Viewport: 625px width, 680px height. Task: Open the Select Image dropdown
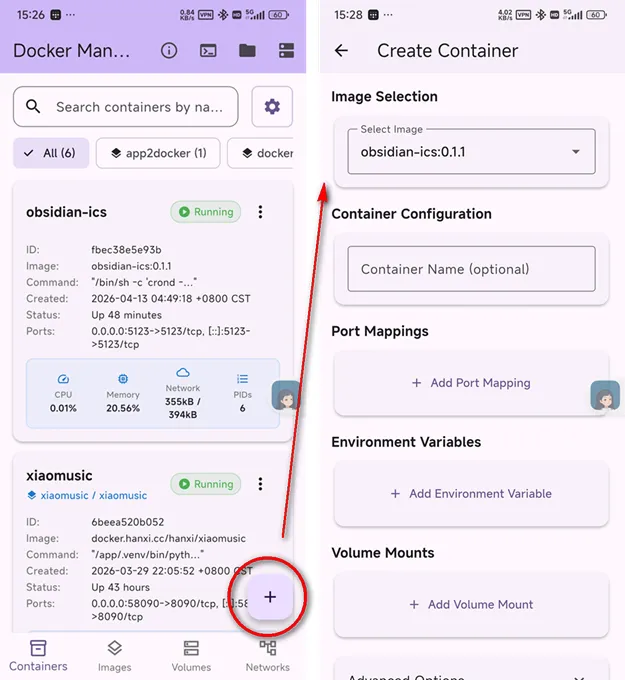click(x=471, y=151)
